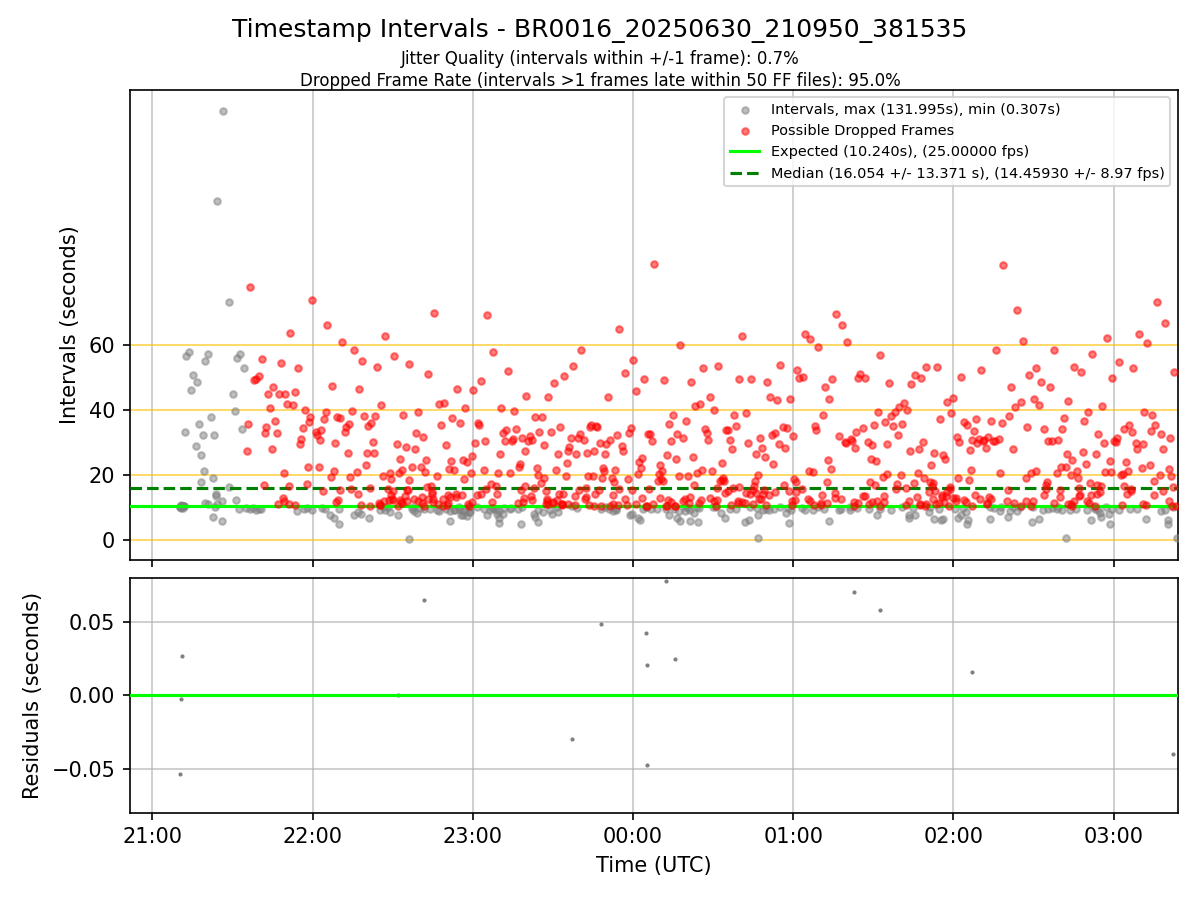Viewport: 1200px width, 900px height.
Task: Click the 'Residuals (seconds)' y-axis label
Action: coord(32,696)
